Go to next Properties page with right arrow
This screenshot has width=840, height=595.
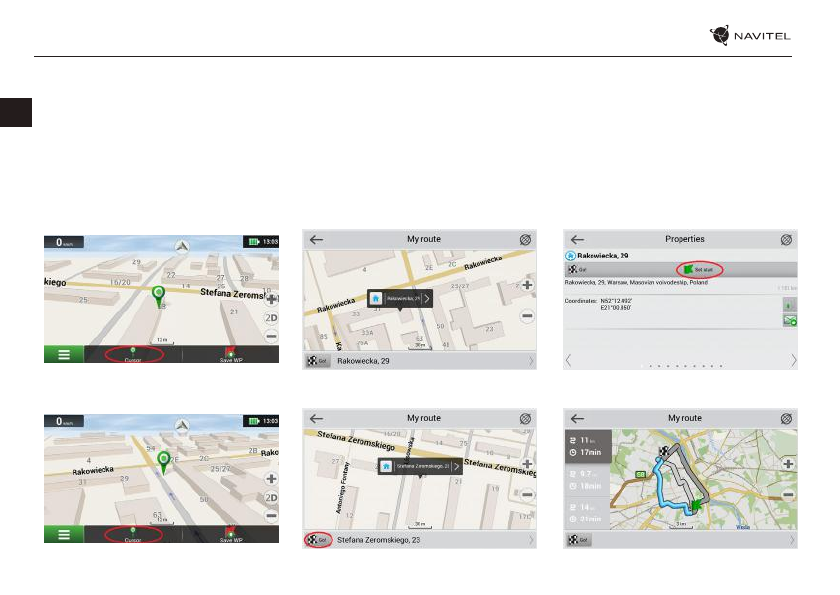793,360
